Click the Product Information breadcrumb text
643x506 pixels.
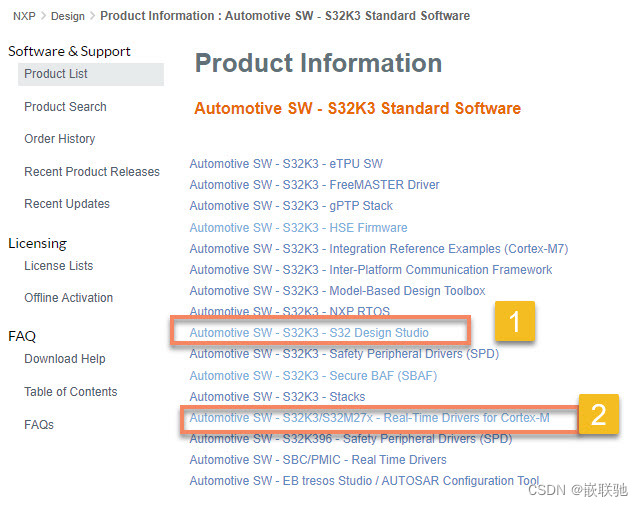pyautogui.click(x=285, y=16)
